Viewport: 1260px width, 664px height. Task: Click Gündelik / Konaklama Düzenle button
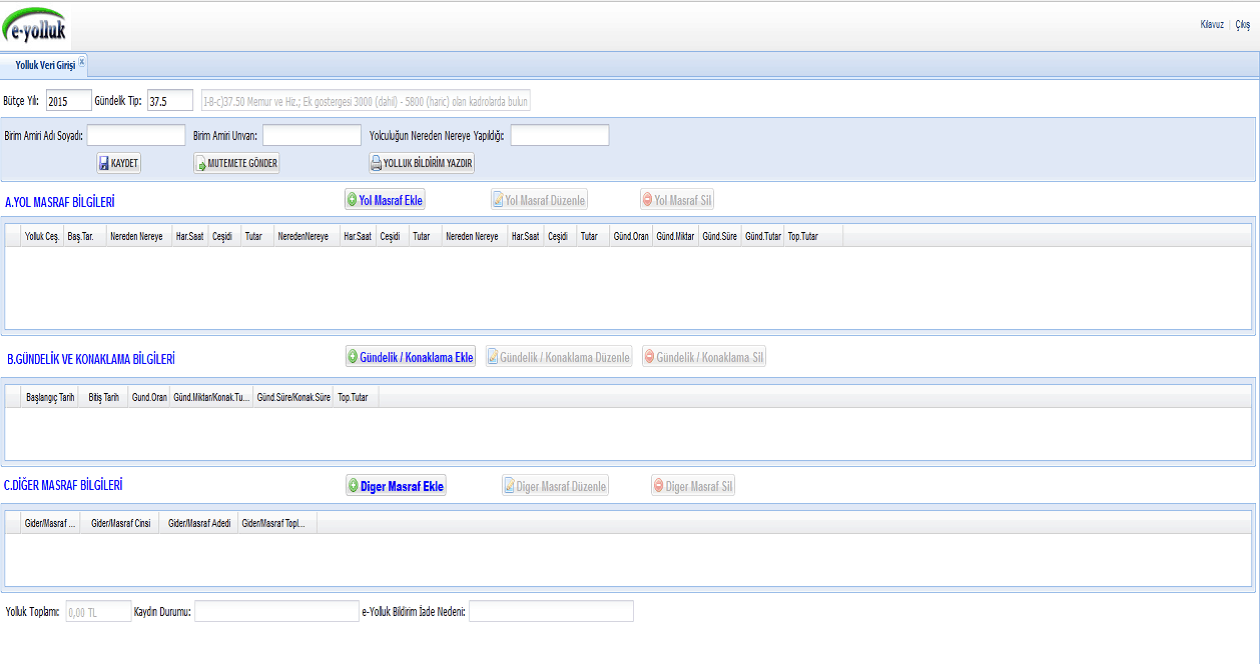(559, 357)
